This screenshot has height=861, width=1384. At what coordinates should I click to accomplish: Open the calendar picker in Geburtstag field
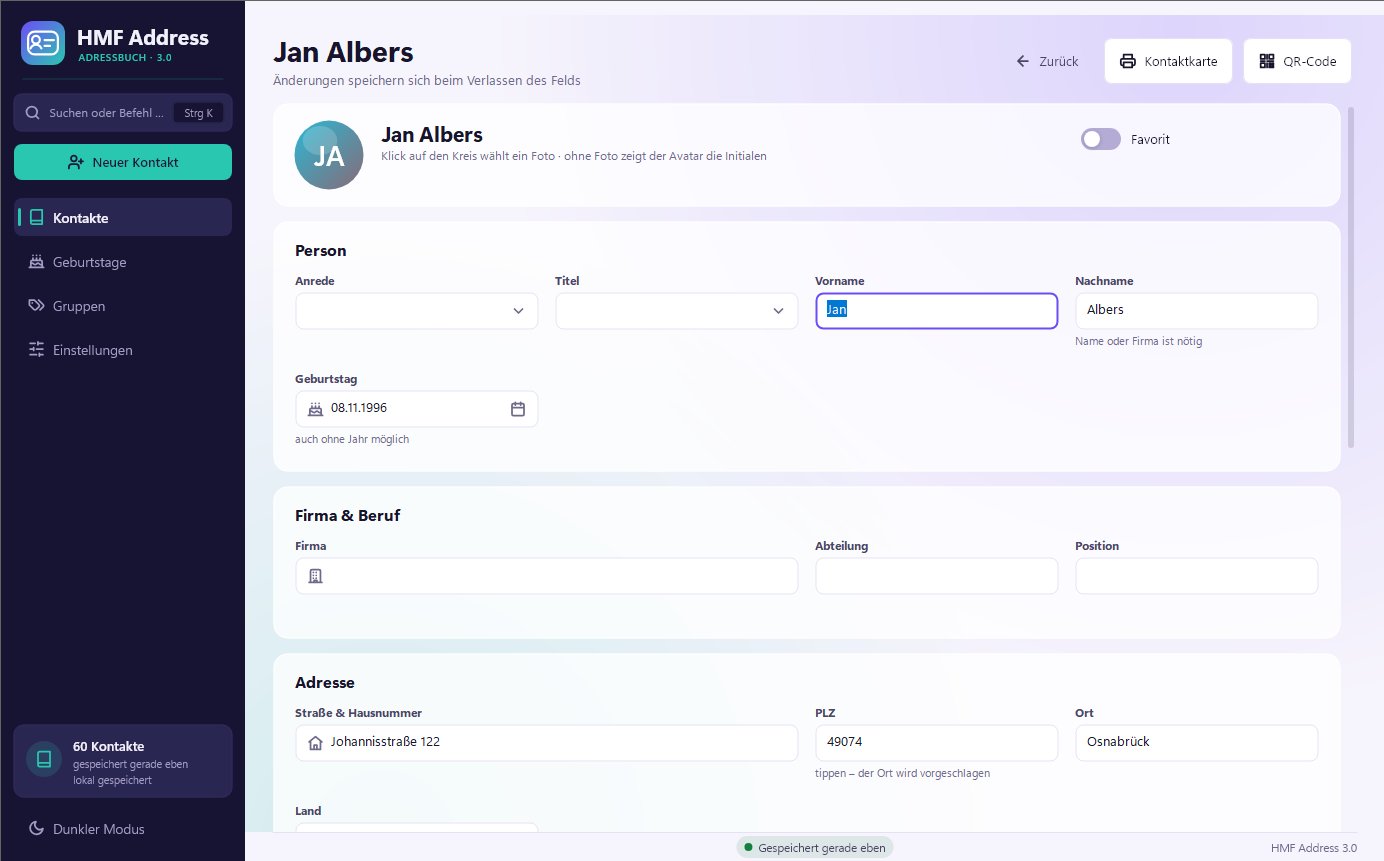(x=518, y=408)
